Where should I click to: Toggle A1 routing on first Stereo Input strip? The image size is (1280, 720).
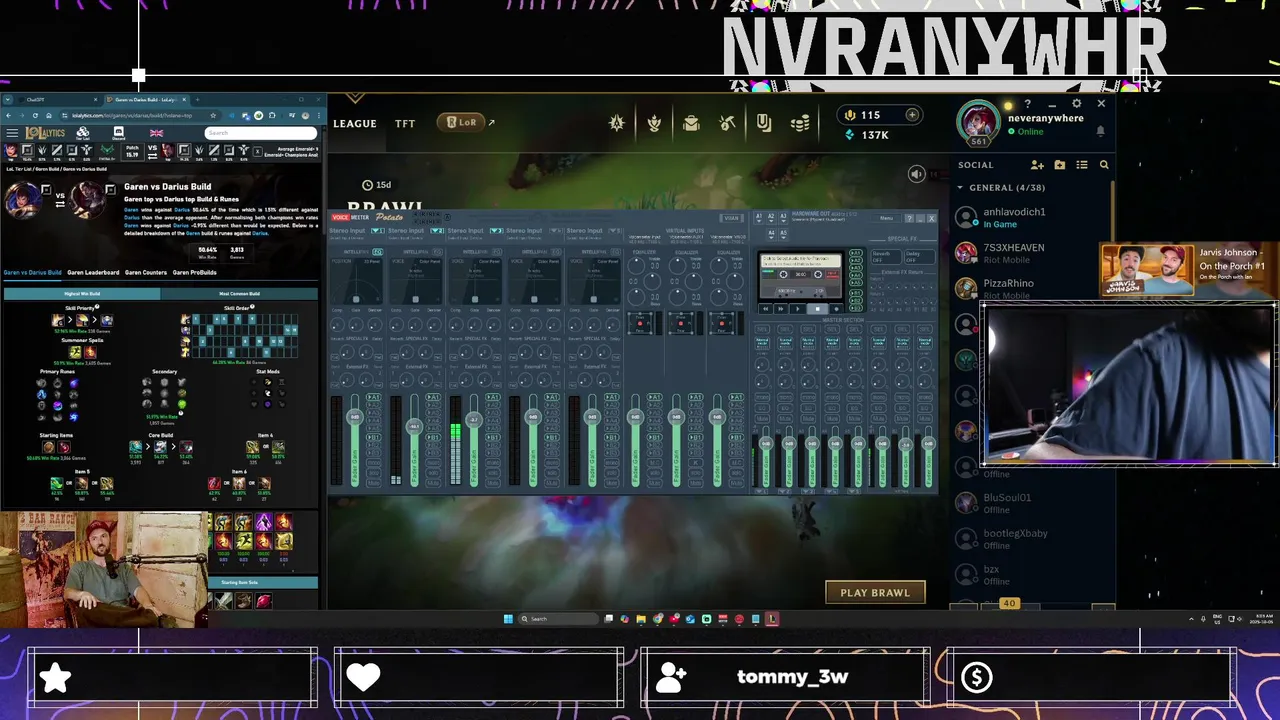(x=374, y=397)
